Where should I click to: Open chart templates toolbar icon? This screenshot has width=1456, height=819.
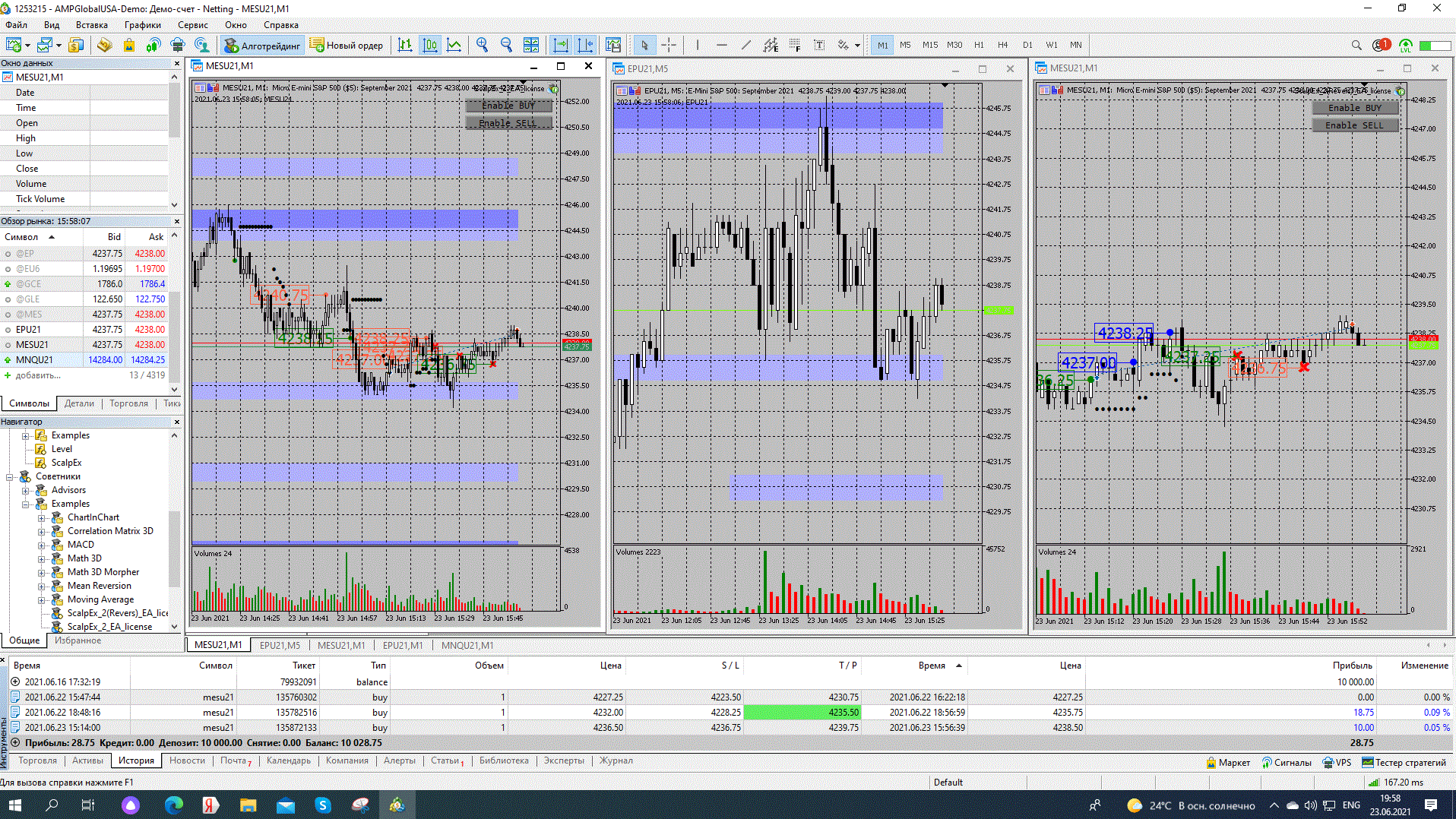coord(613,46)
